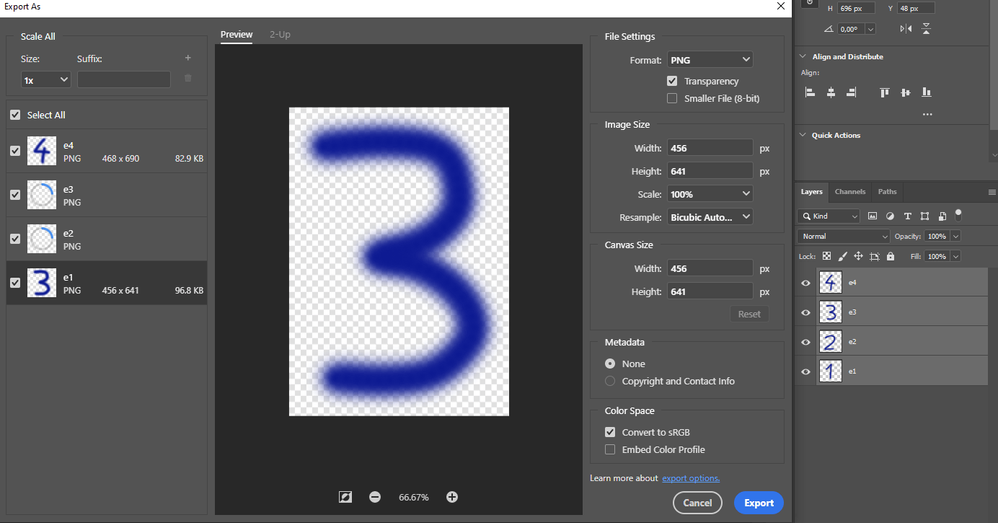Viewport: 998px width, 523px height.
Task: Uncheck the e4 asset checkbox
Action: (15, 151)
